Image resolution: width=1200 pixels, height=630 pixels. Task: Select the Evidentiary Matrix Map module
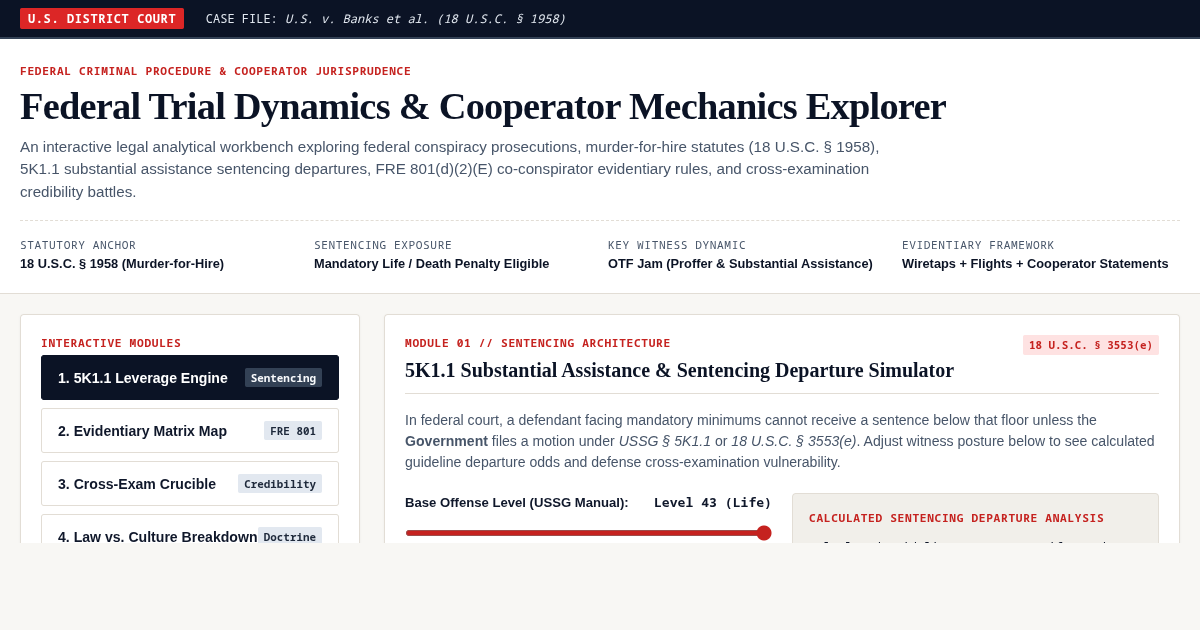click(190, 430)
